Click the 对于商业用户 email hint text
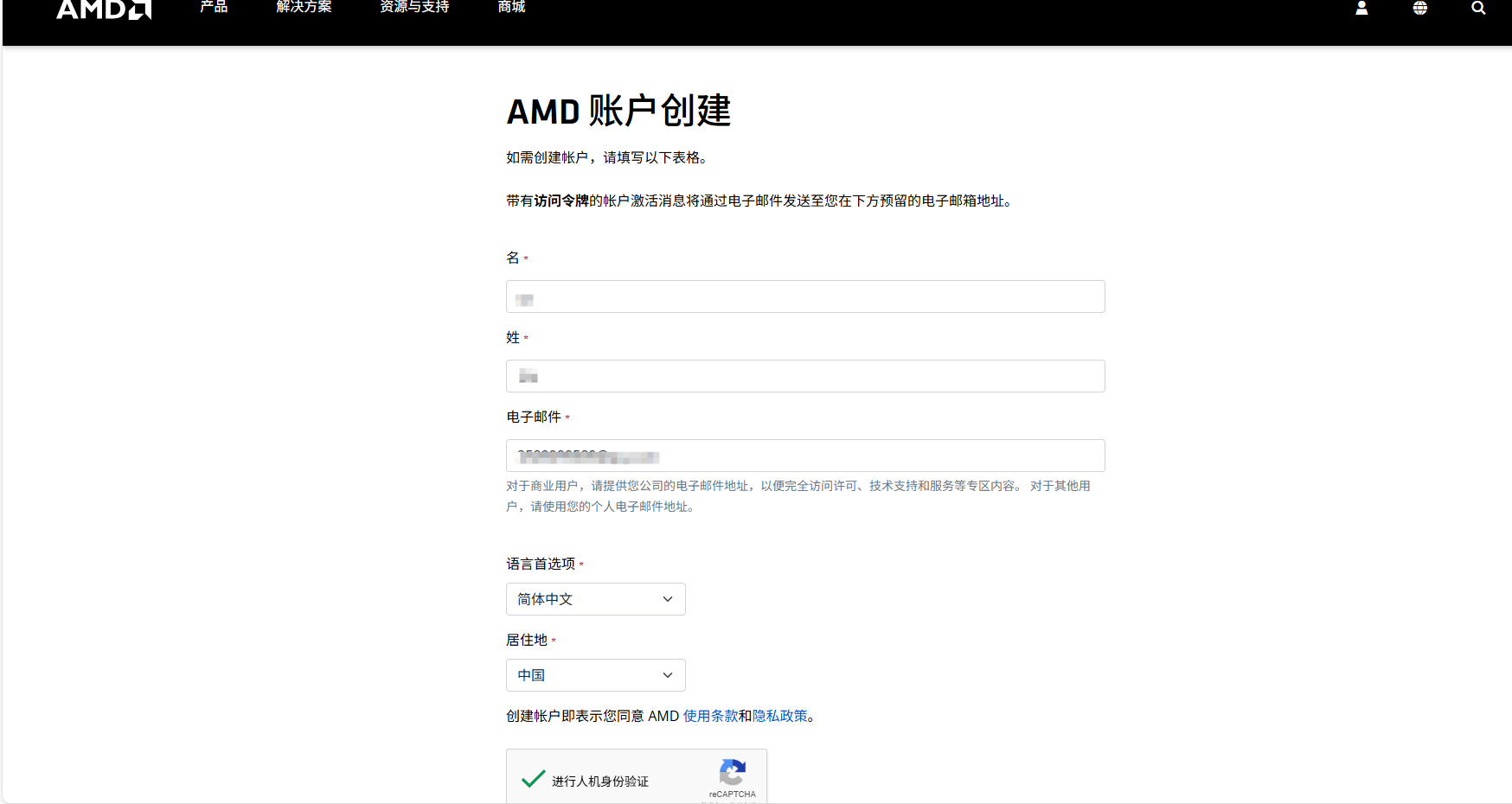 798,496
